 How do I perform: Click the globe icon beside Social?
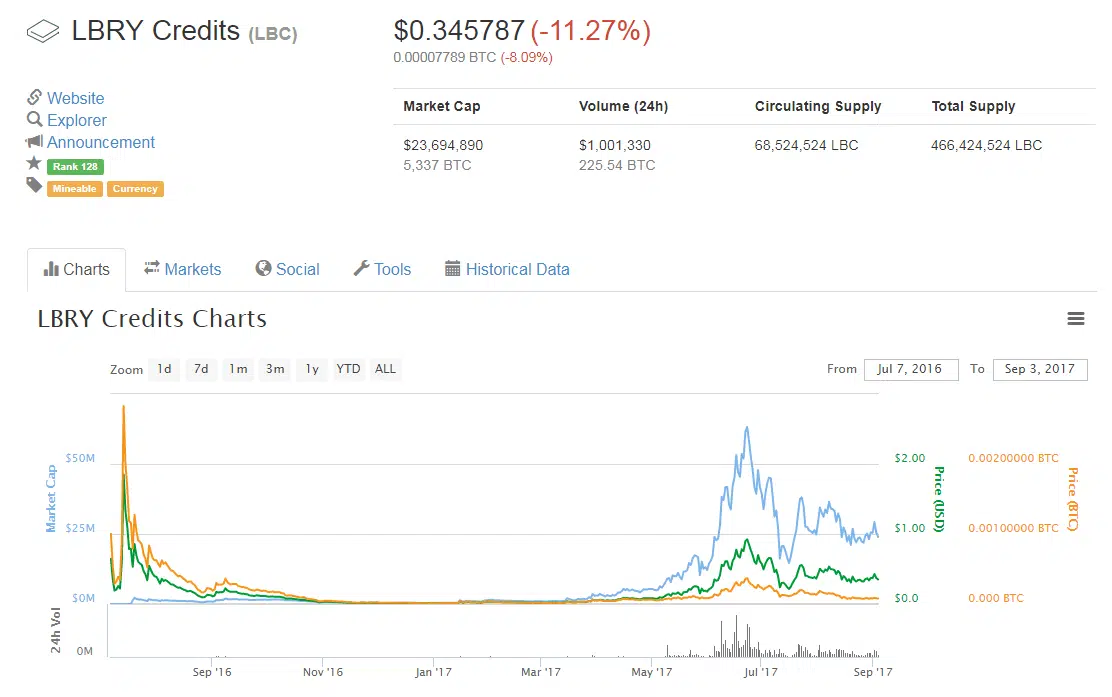[263, 268]
